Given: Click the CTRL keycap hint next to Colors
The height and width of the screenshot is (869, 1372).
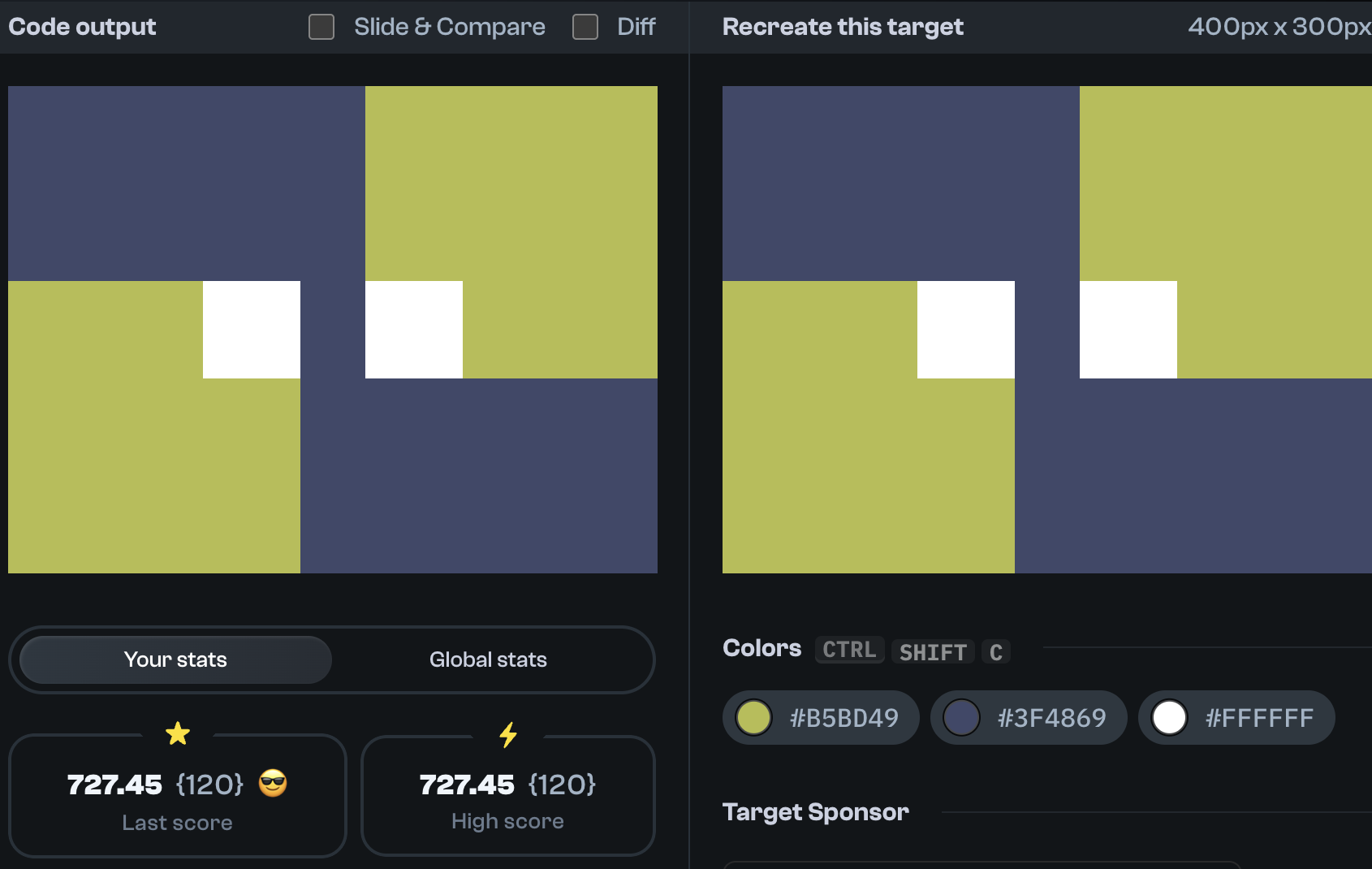Looking at the screenshot, I should click(x=849, y=650).
